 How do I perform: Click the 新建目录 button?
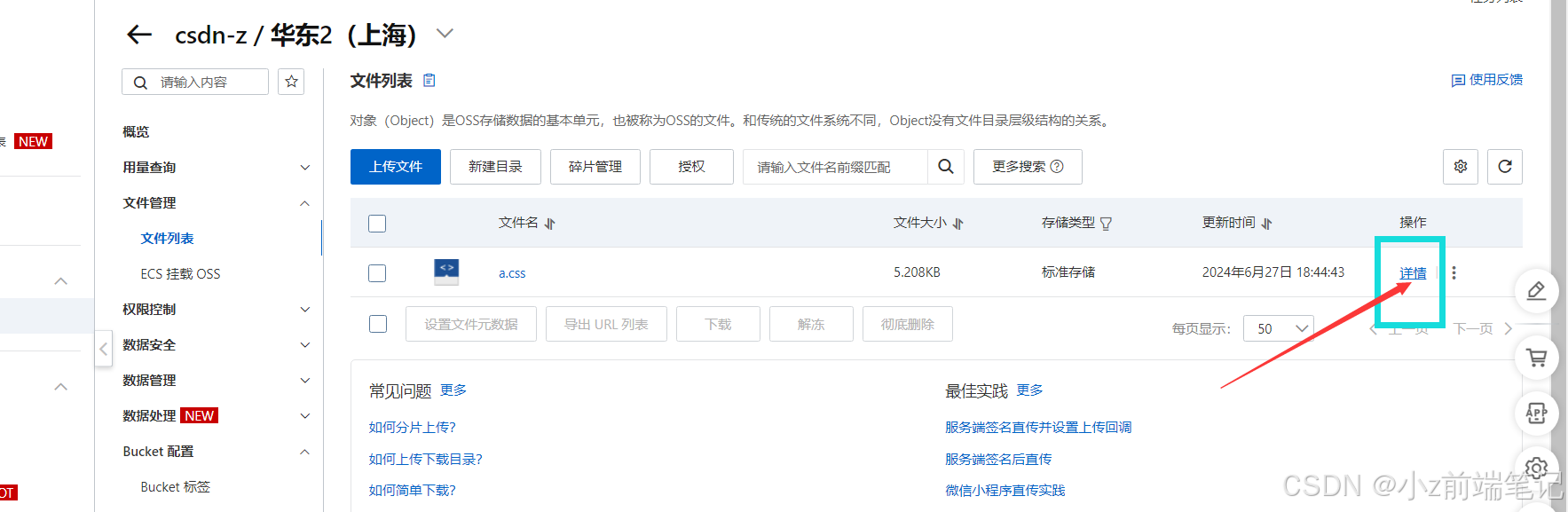point(495,167)
